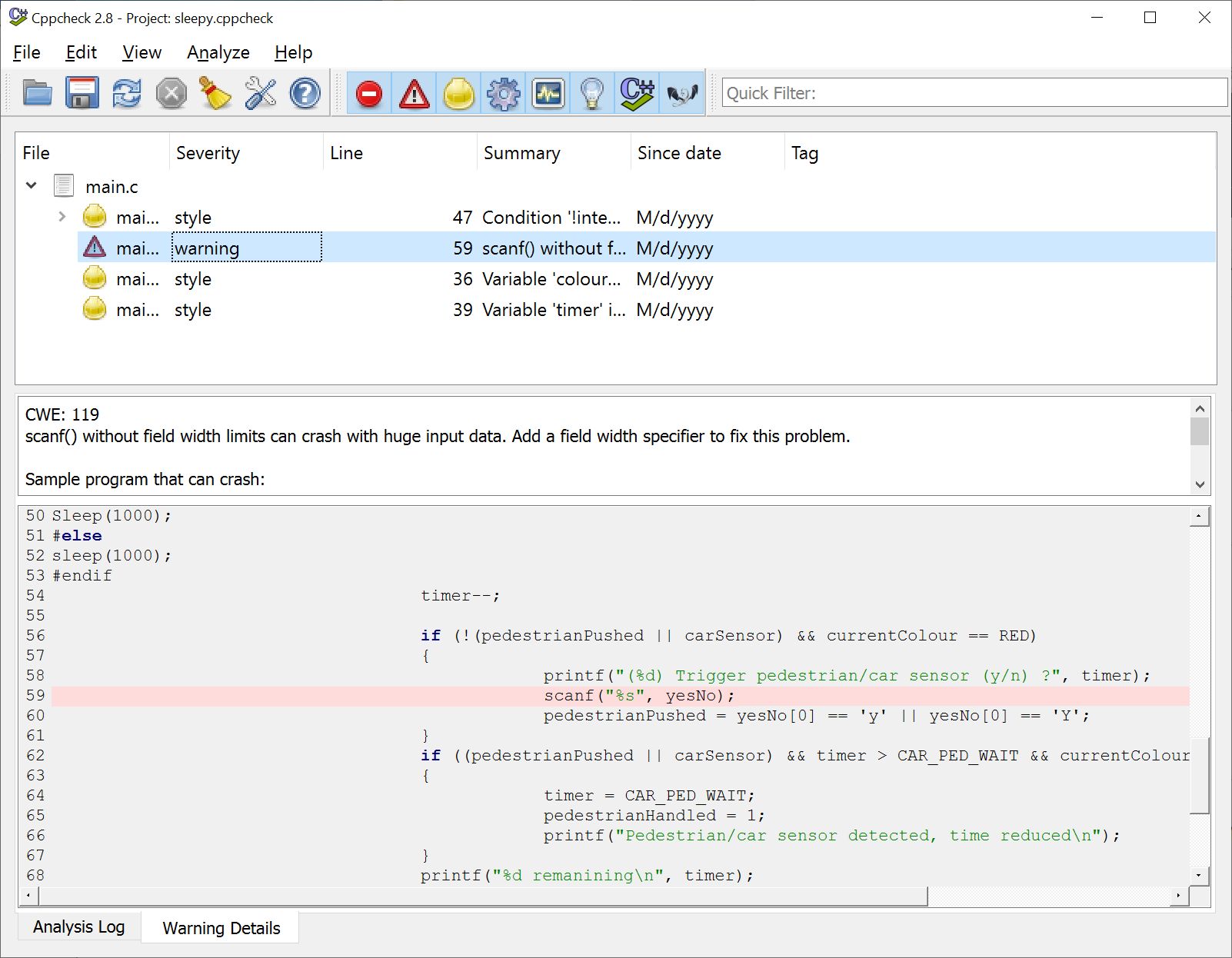Open the View menu
1232x958 pixels.
[x=142, y=52]
